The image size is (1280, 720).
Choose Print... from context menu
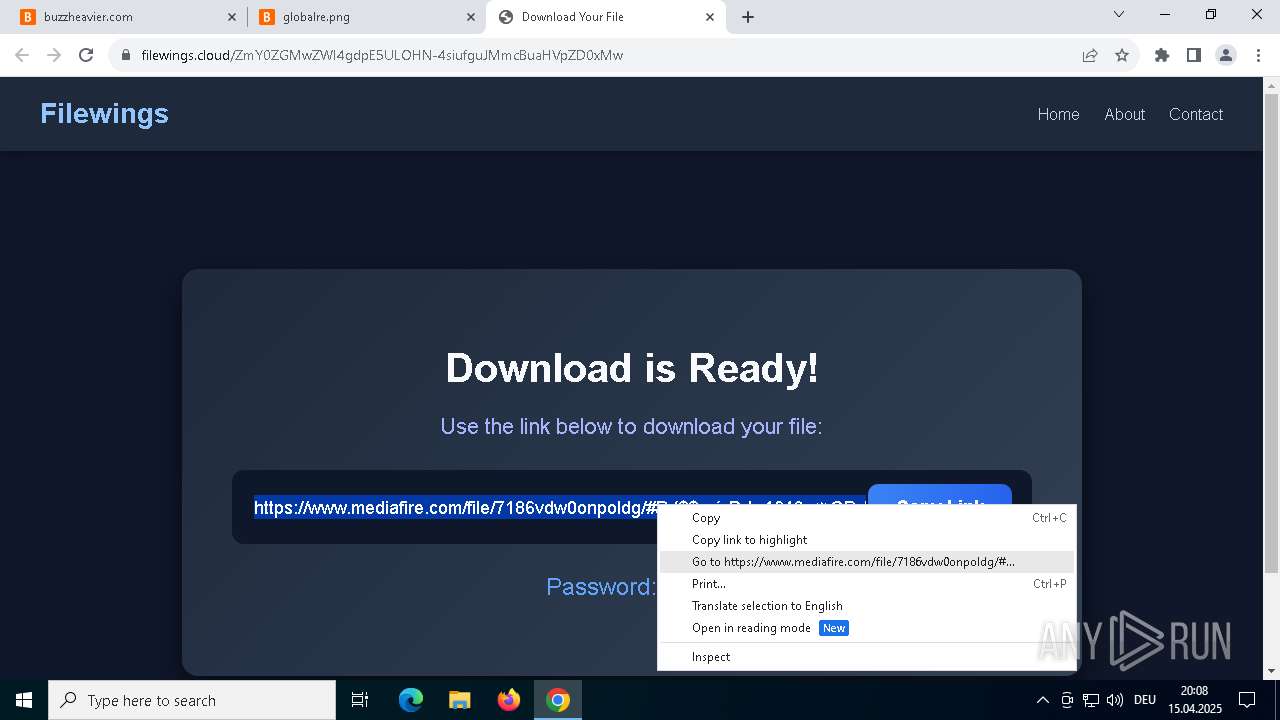(866, 584)
